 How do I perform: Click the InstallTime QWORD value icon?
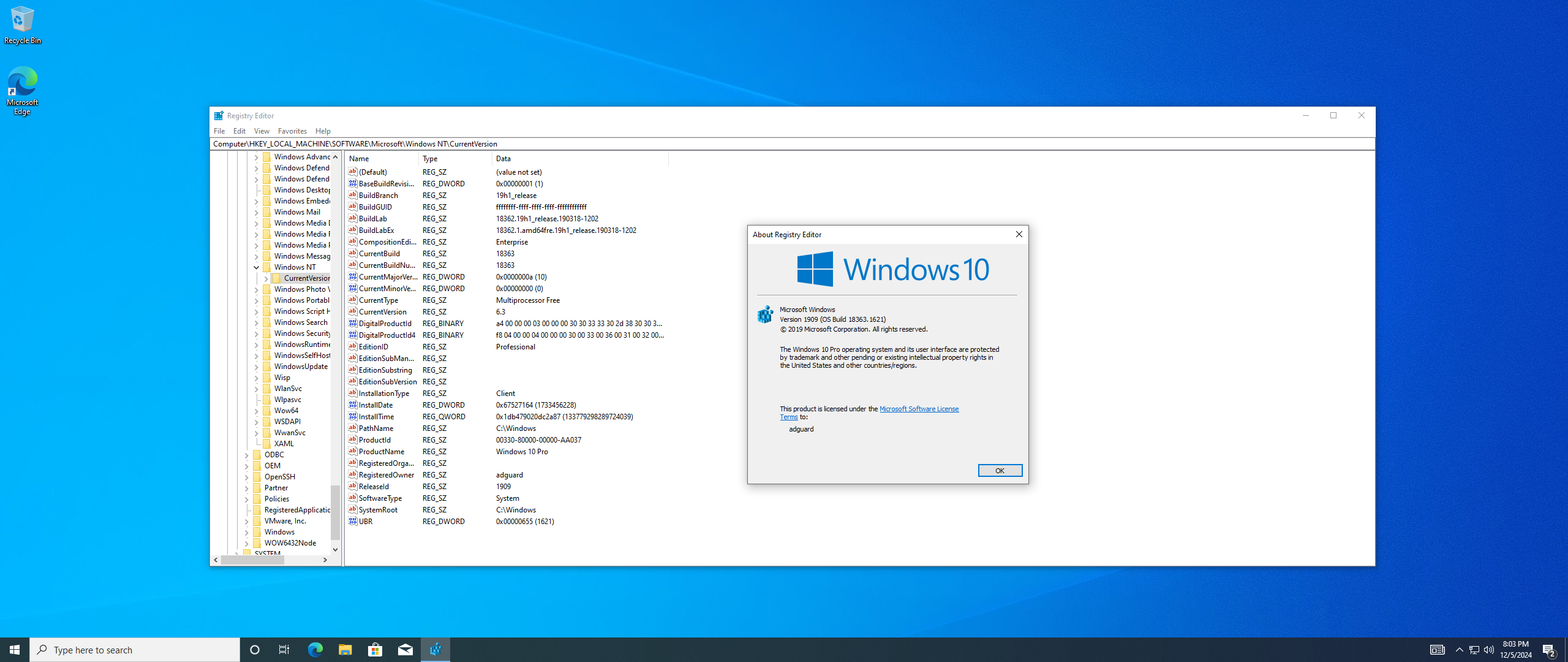click(353, 417)
